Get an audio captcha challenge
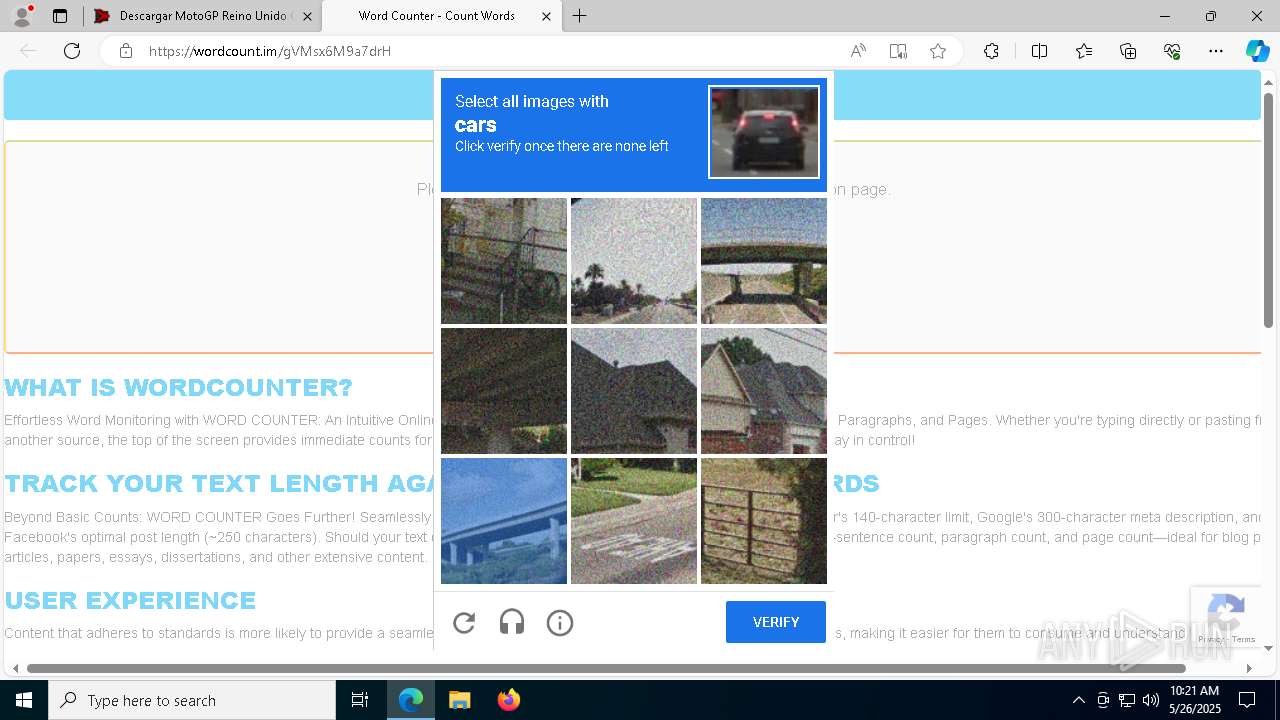 point(512,623)
